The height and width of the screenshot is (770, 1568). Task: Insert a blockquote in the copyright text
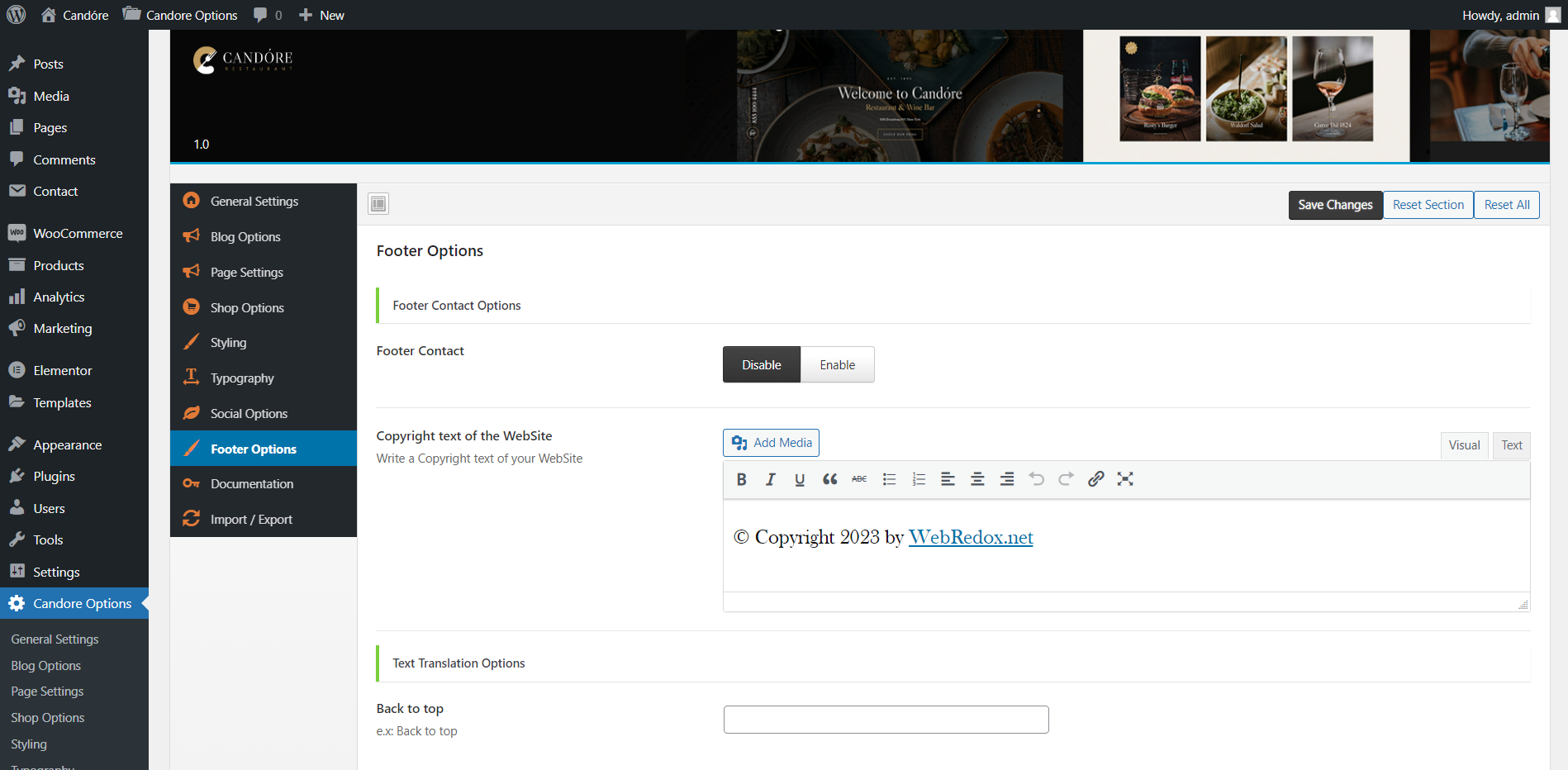click(829, 479)
